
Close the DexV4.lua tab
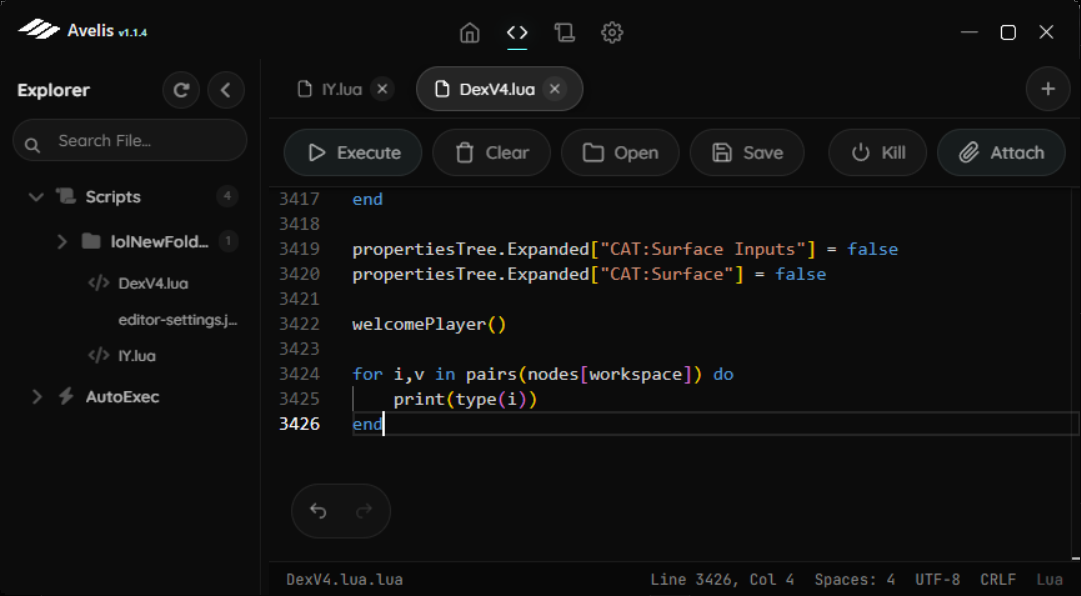(554, 89)
